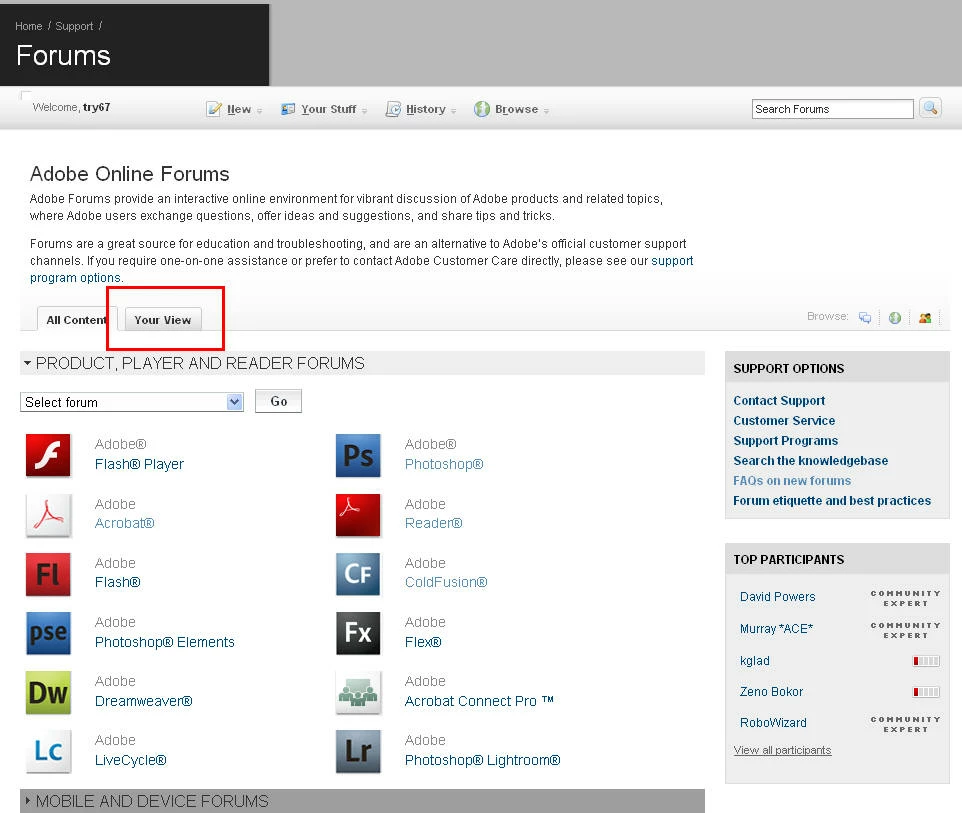The image size is (962, 813).
Task: Open Forum etiquette and best practices link
Action: [832, 501]
